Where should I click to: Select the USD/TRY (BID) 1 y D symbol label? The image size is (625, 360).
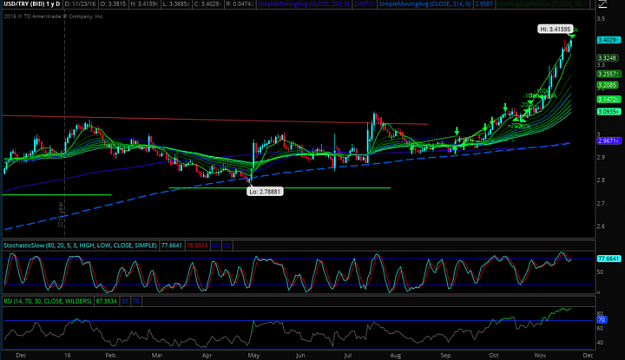tap(32, 4)
